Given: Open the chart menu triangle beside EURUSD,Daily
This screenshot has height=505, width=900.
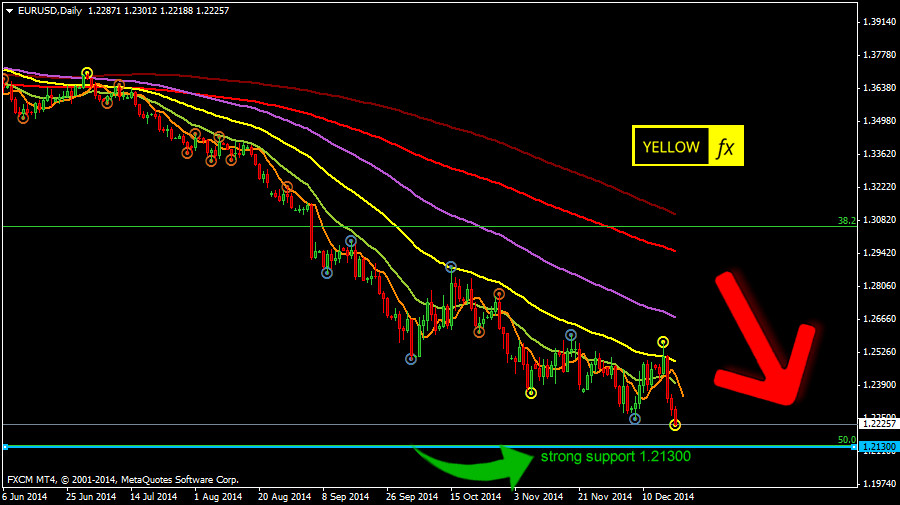Looking at the screenshot, I should [9, 9].
